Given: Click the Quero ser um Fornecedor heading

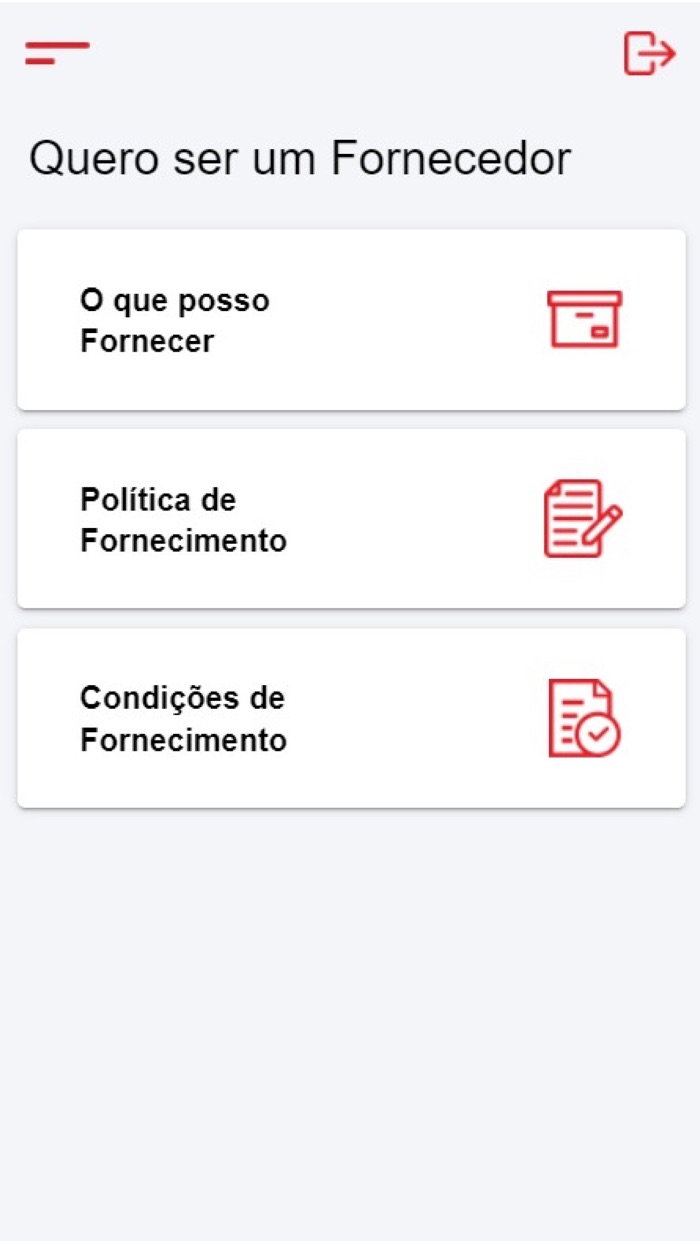Looking at the screenshot, I should [x=300, y=158].
